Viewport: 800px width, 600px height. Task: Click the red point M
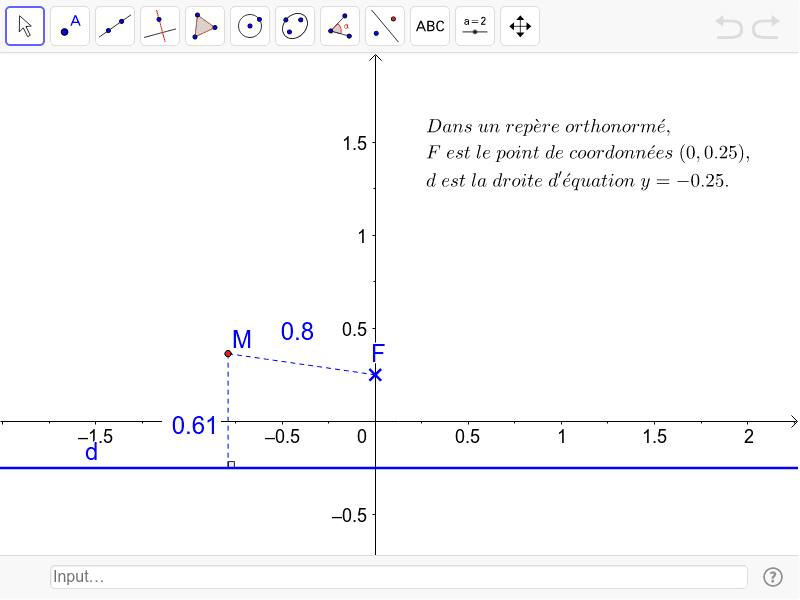[x=228, y=354]
